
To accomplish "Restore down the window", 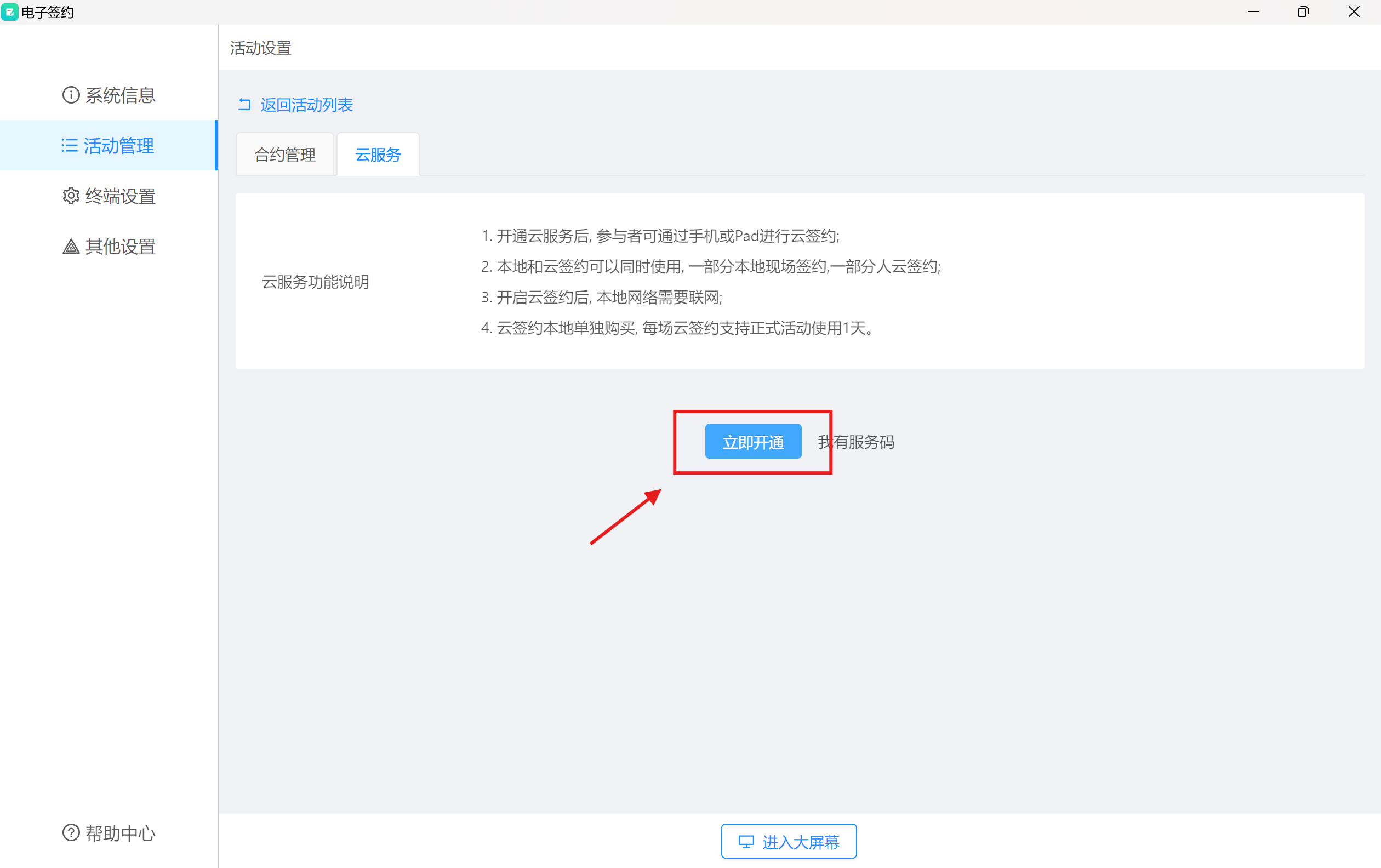I will [x=1303, y=12].
